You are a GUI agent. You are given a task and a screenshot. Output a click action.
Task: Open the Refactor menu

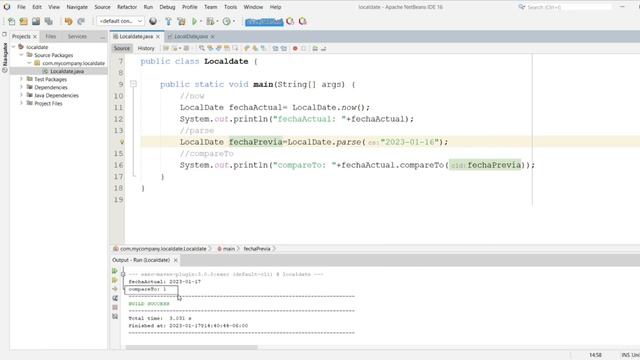tap(127, 7)
